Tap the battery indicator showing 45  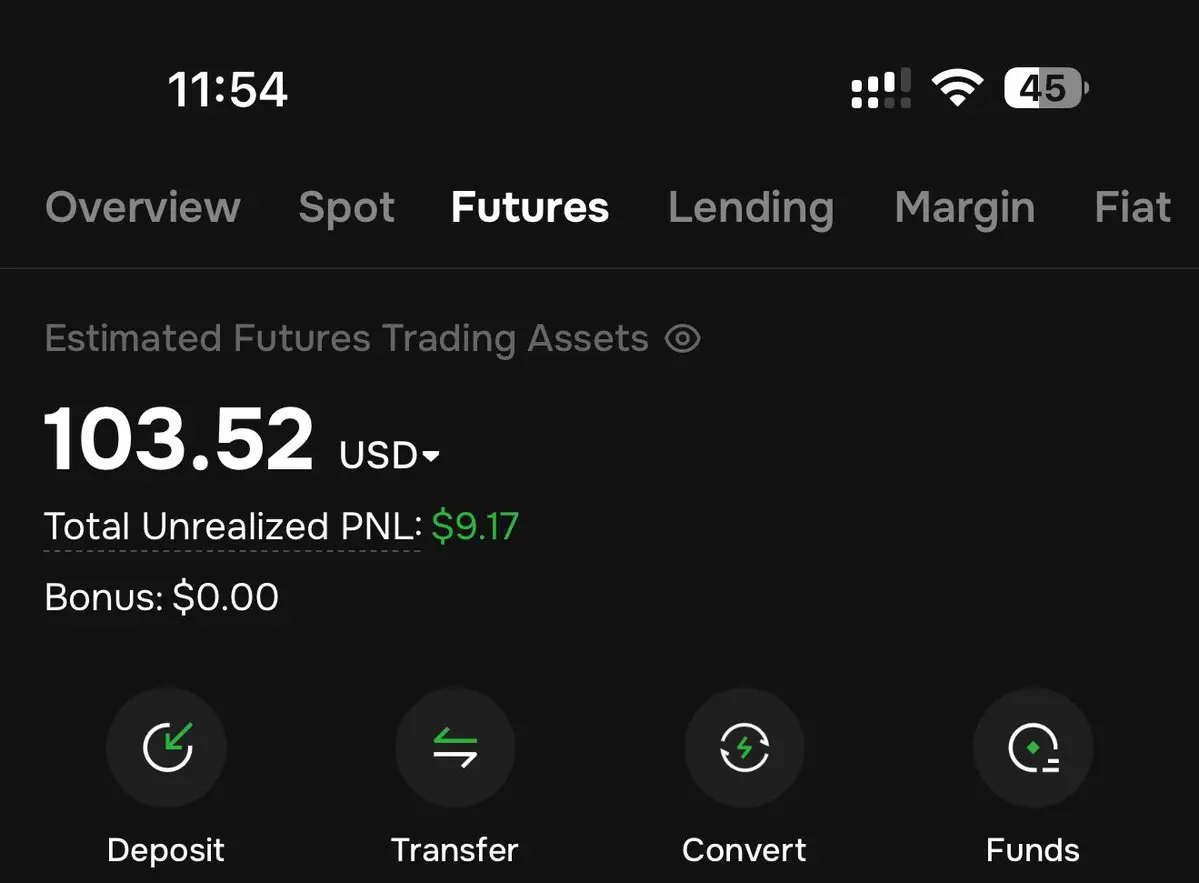[1046, 88]
